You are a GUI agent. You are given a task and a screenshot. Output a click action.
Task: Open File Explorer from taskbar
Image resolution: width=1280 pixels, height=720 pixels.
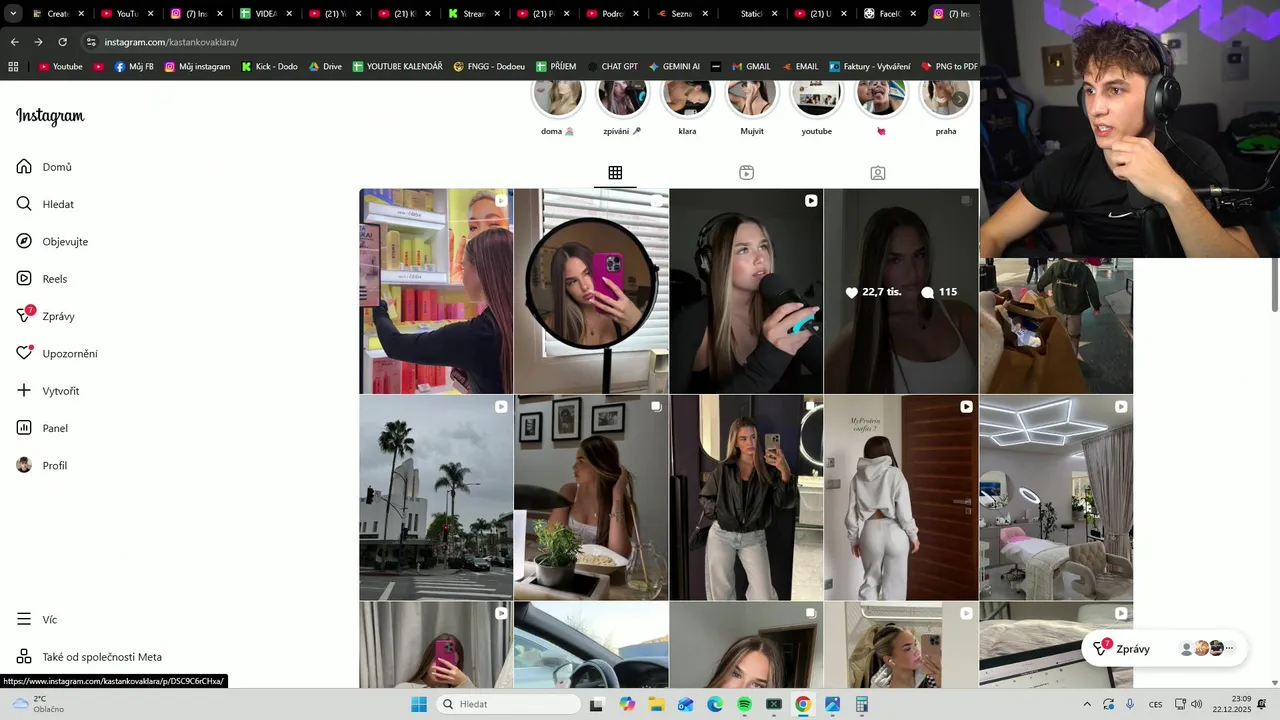coord(656,704)
